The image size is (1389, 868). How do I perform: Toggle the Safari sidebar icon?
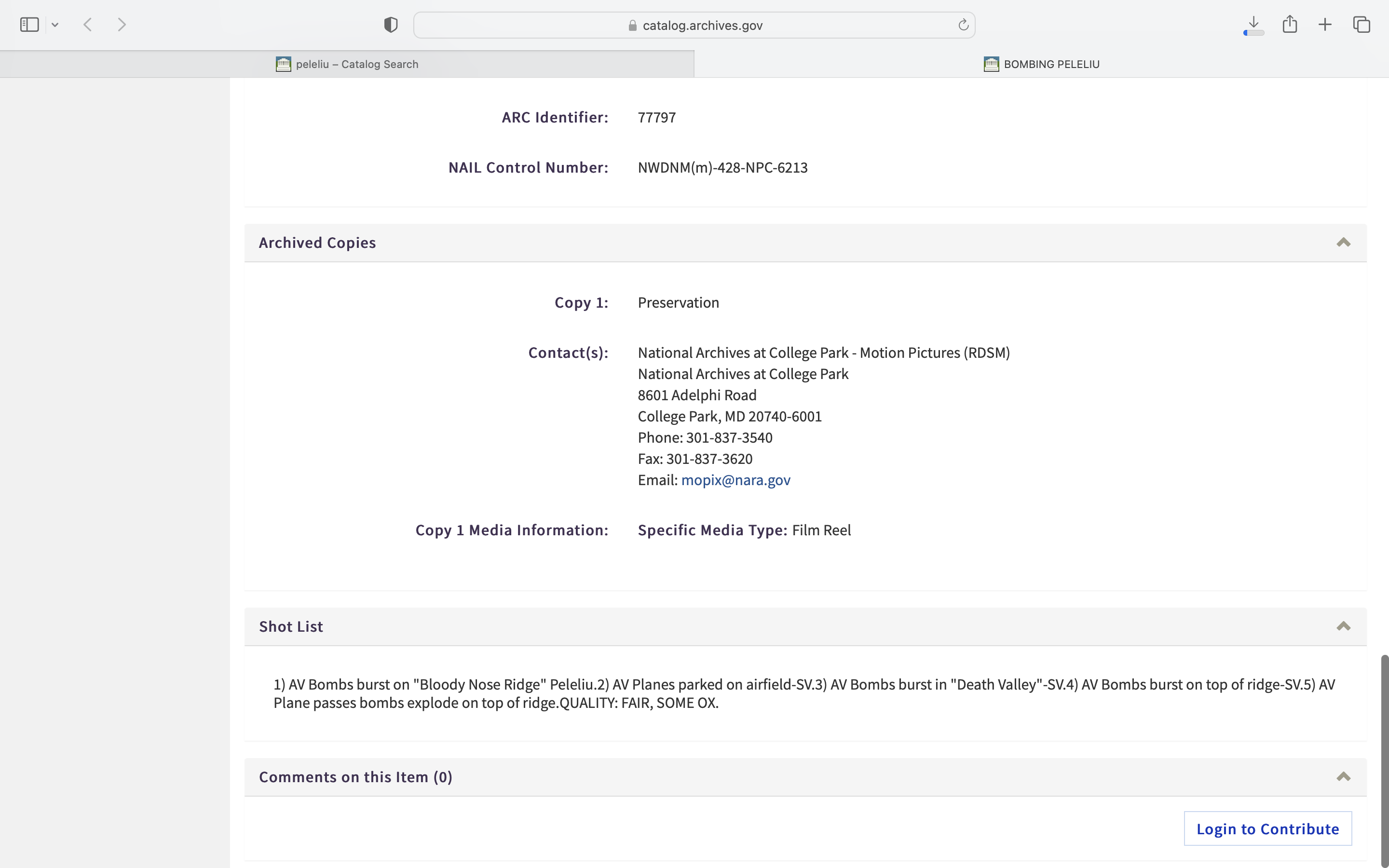29,25
